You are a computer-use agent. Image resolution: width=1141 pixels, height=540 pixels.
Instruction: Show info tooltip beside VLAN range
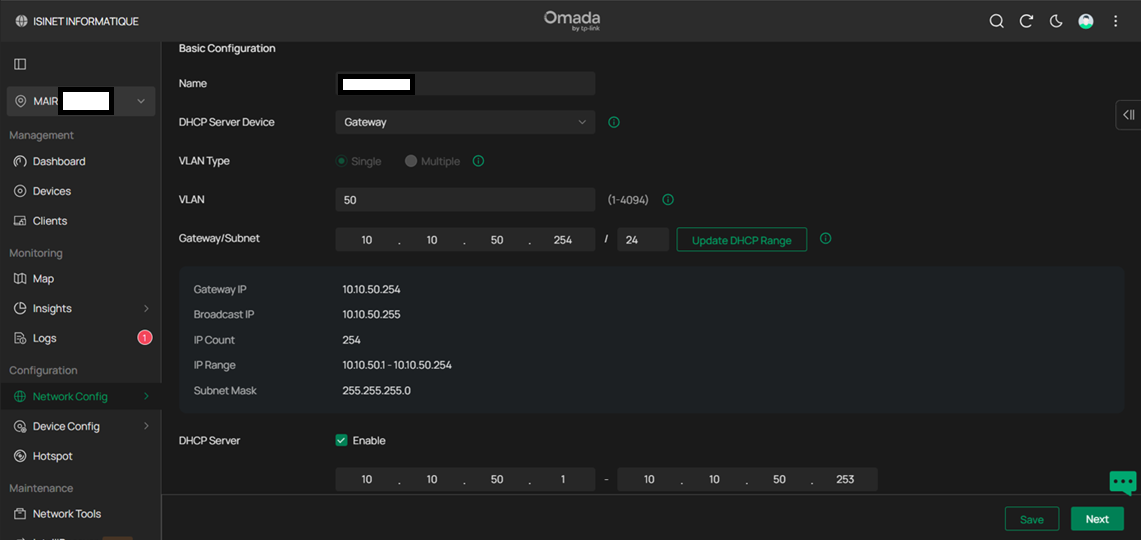pyautogui.click(x=668, y=199)
